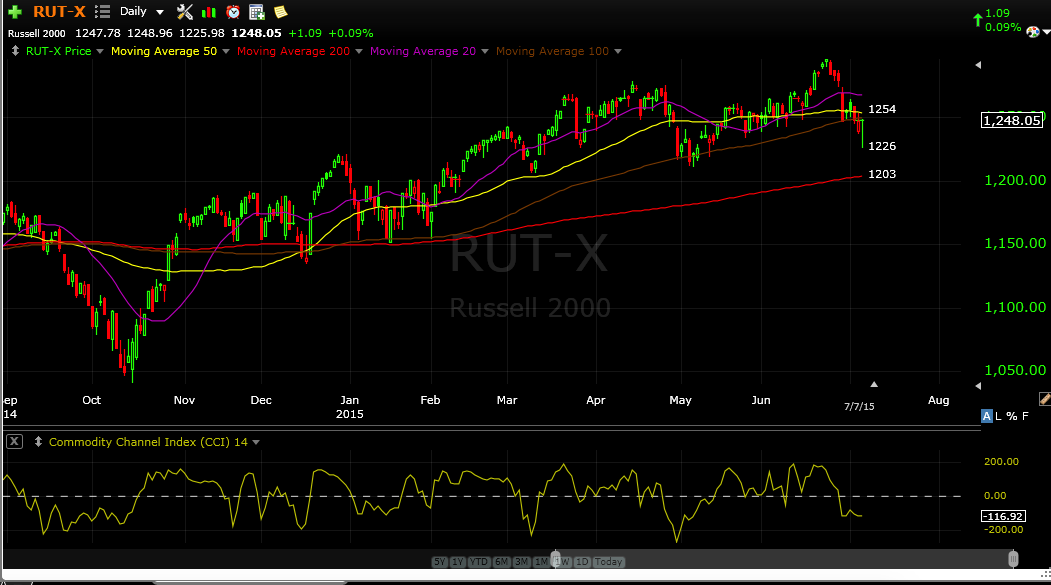This screenshot has width=1051, height=585.
Task: Click the up-down arrows icon beside CCI label
Action: tap(38, 442)
